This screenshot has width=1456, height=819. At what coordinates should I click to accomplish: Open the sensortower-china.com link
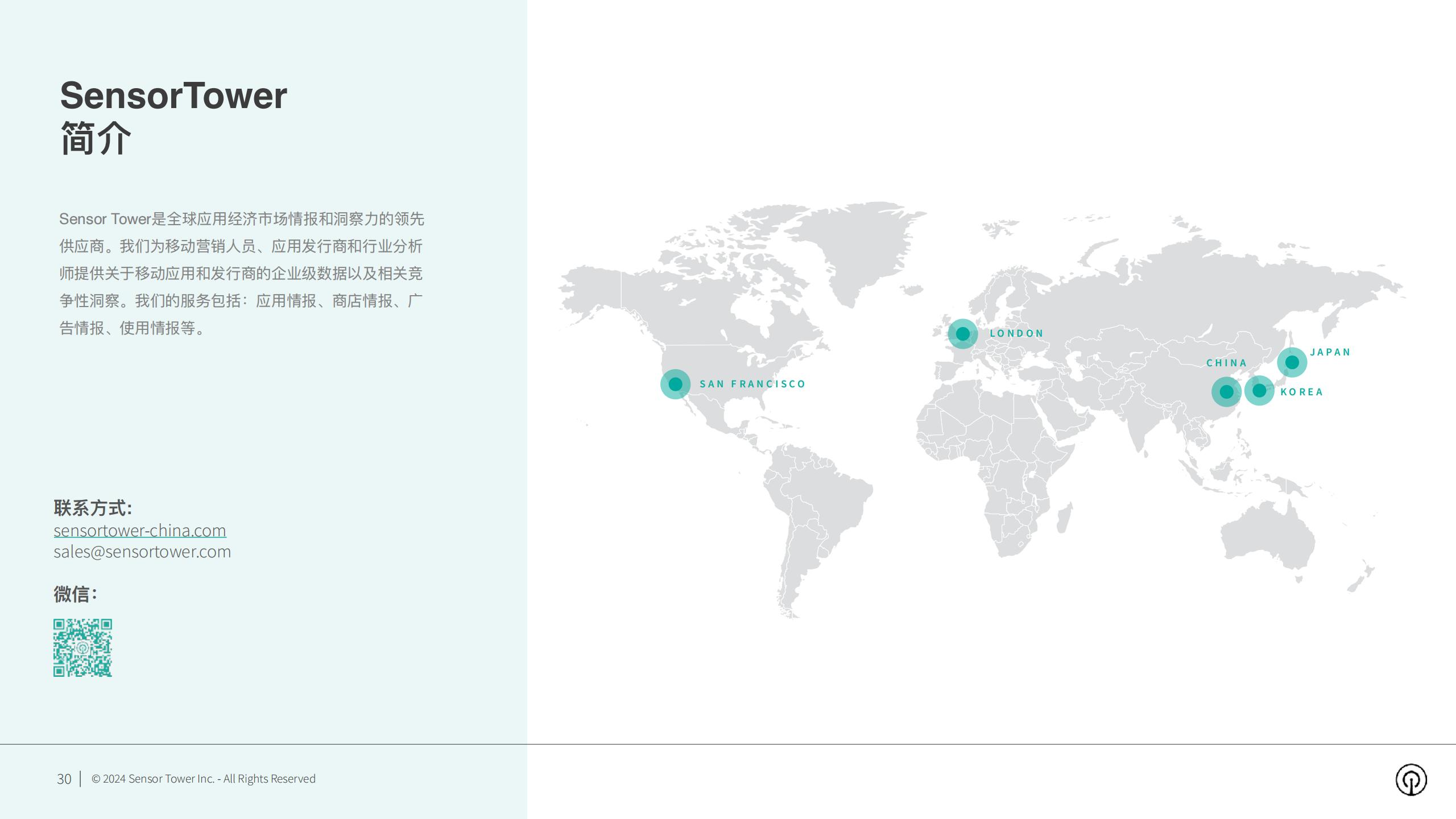[x=140, y=530]
